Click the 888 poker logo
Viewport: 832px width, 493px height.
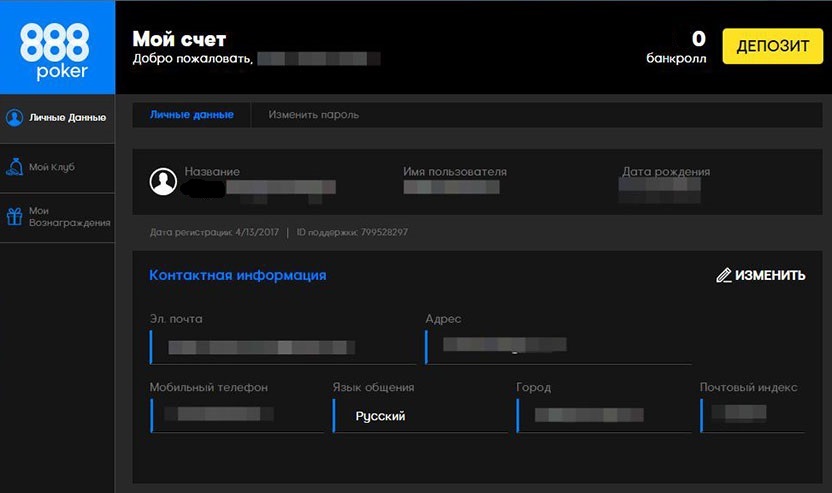[x=55, y=51]
